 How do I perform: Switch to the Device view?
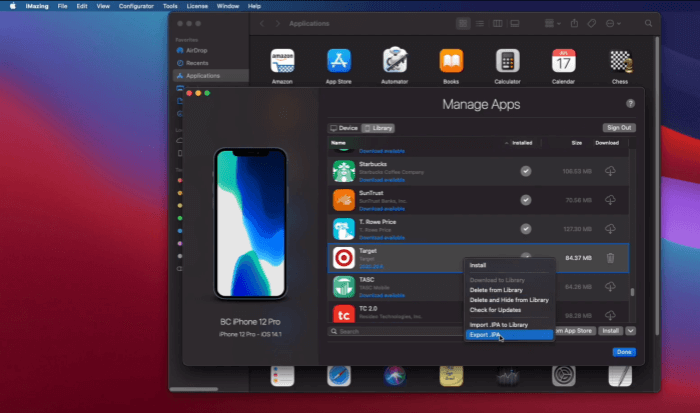tap(344, 128)
